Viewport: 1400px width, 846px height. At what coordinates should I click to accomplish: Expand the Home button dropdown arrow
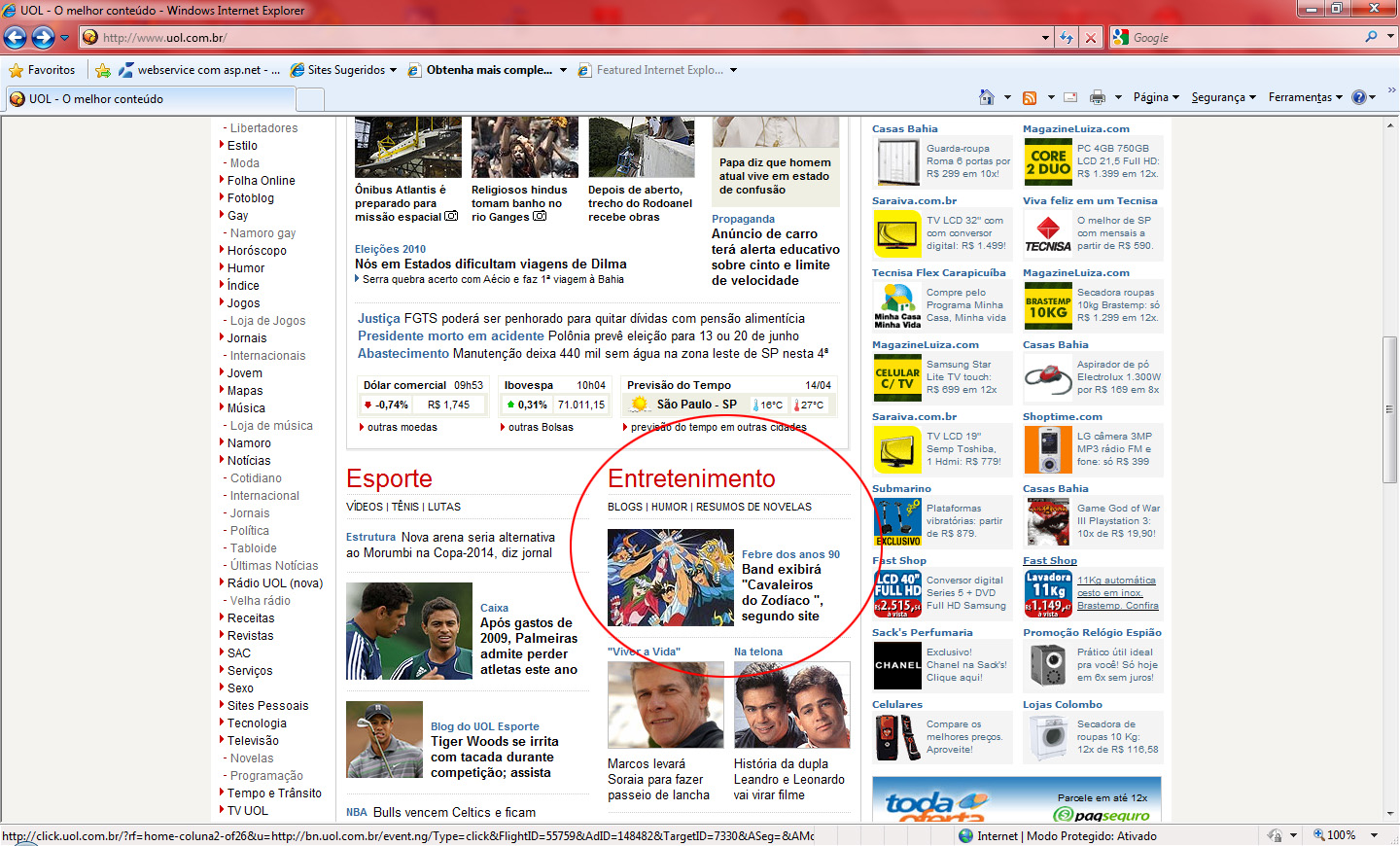click(1007, 97)
